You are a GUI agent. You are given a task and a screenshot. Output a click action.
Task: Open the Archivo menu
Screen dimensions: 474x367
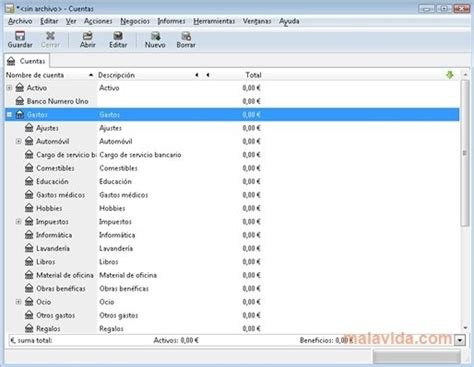(x=20, y=21)
